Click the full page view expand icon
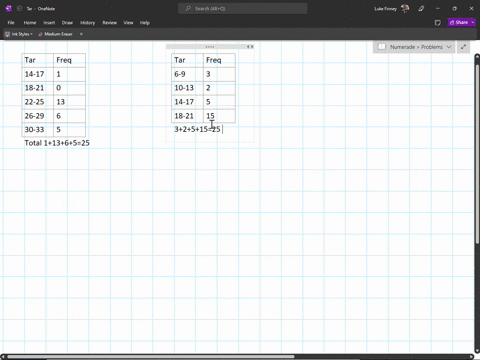 point(463,47)
